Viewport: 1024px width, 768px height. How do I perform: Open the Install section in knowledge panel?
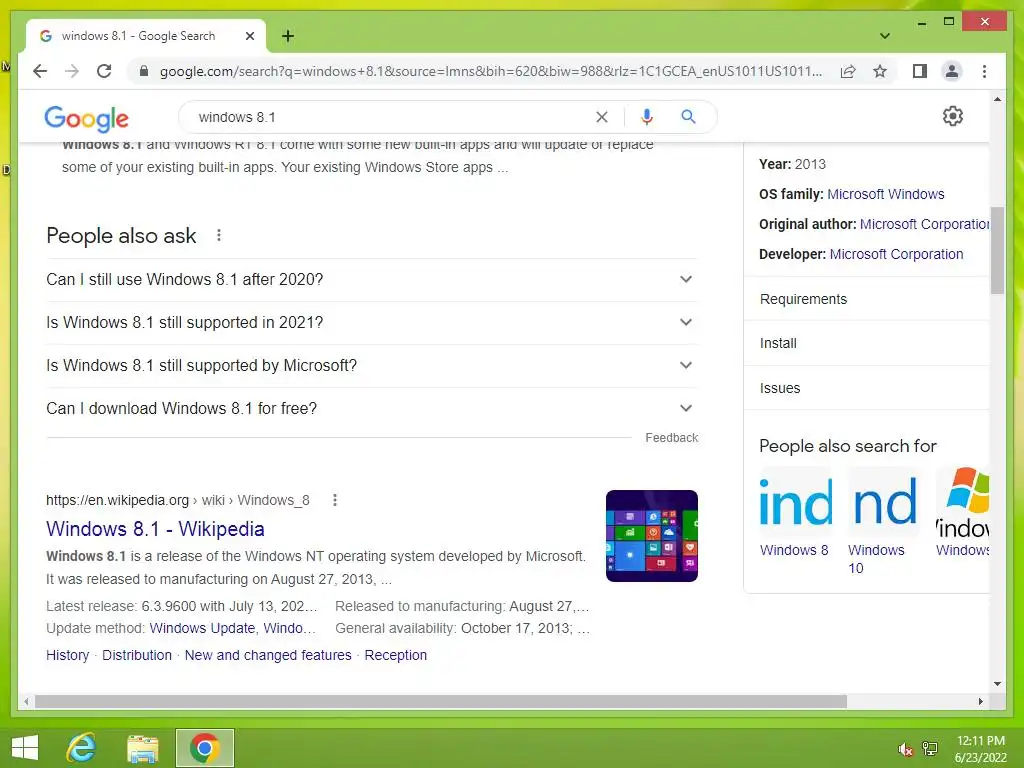point(866,344)
